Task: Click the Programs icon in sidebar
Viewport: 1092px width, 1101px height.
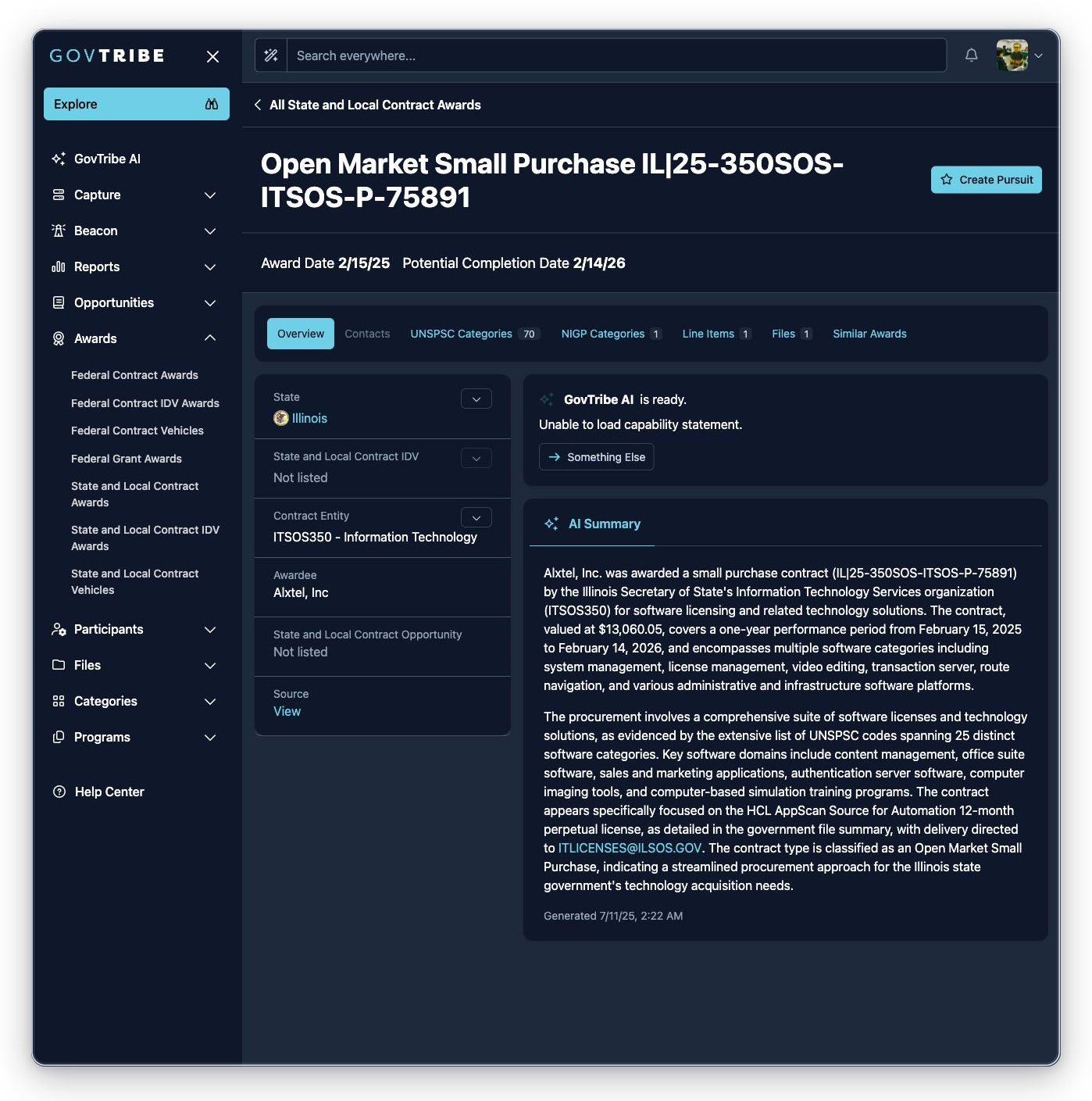Action: 59,737
